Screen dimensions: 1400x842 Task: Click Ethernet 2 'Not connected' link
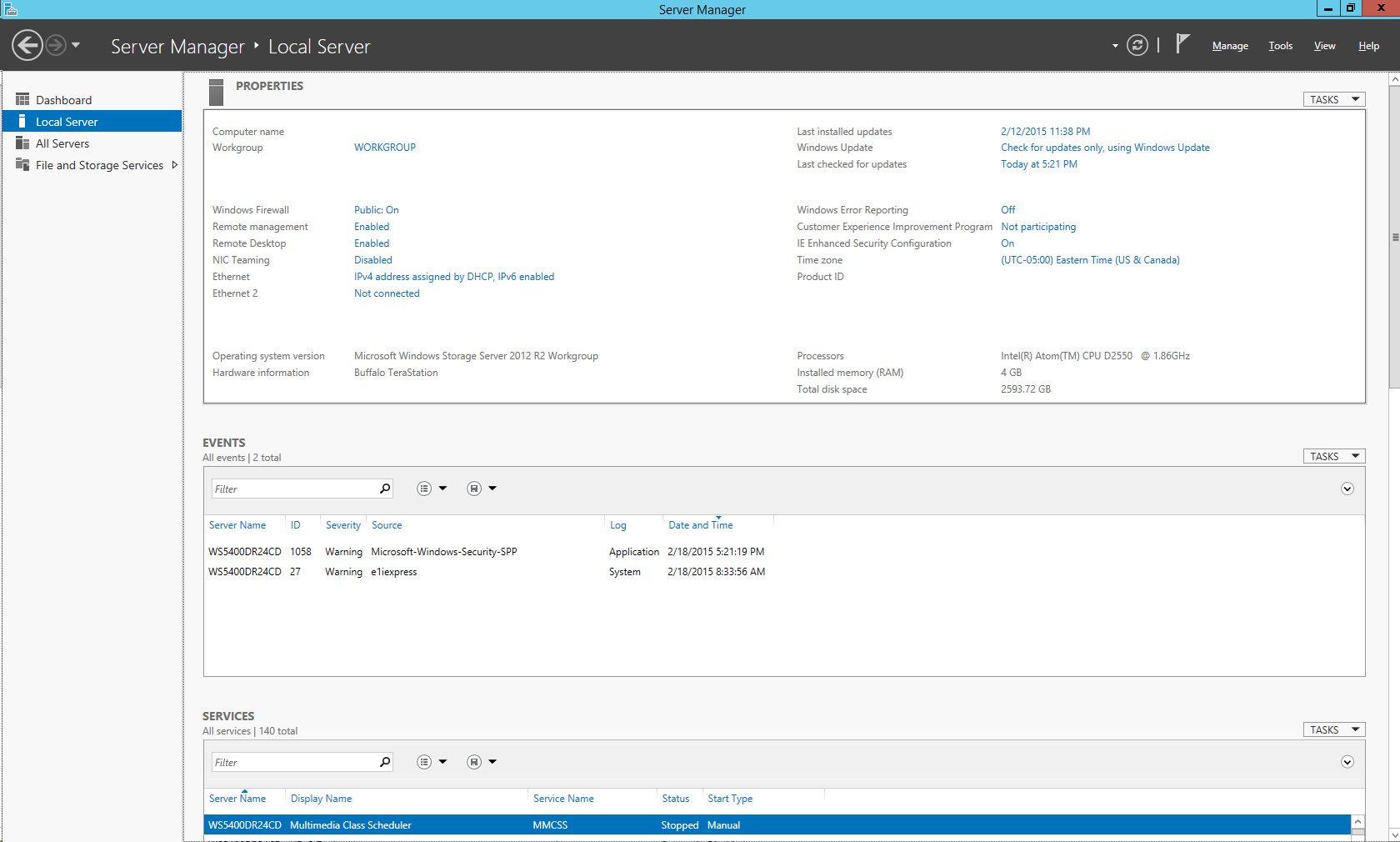387,293
